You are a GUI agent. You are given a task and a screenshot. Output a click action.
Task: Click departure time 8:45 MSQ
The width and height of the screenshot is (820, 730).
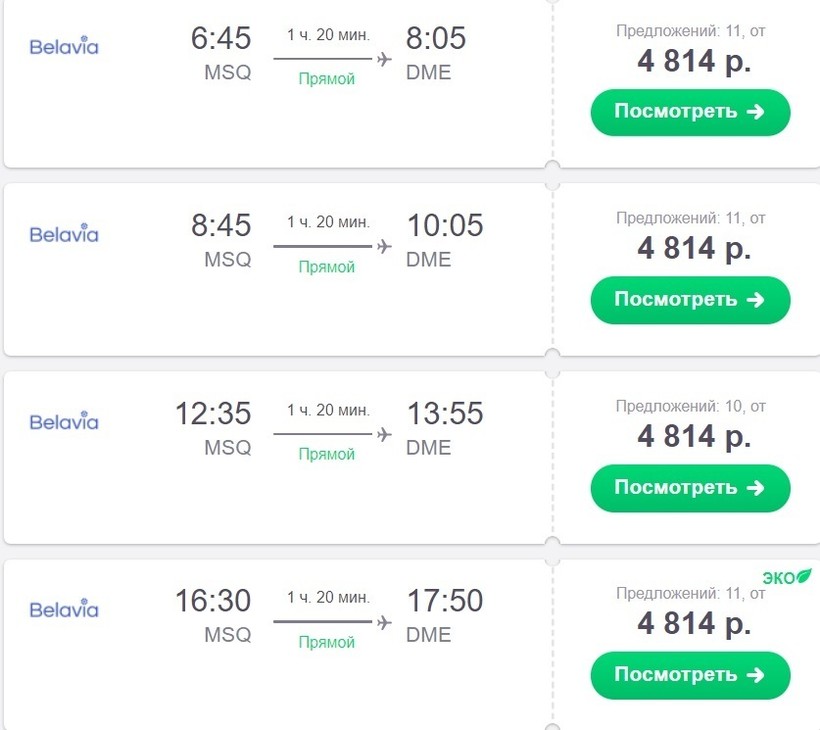point(221,225)
